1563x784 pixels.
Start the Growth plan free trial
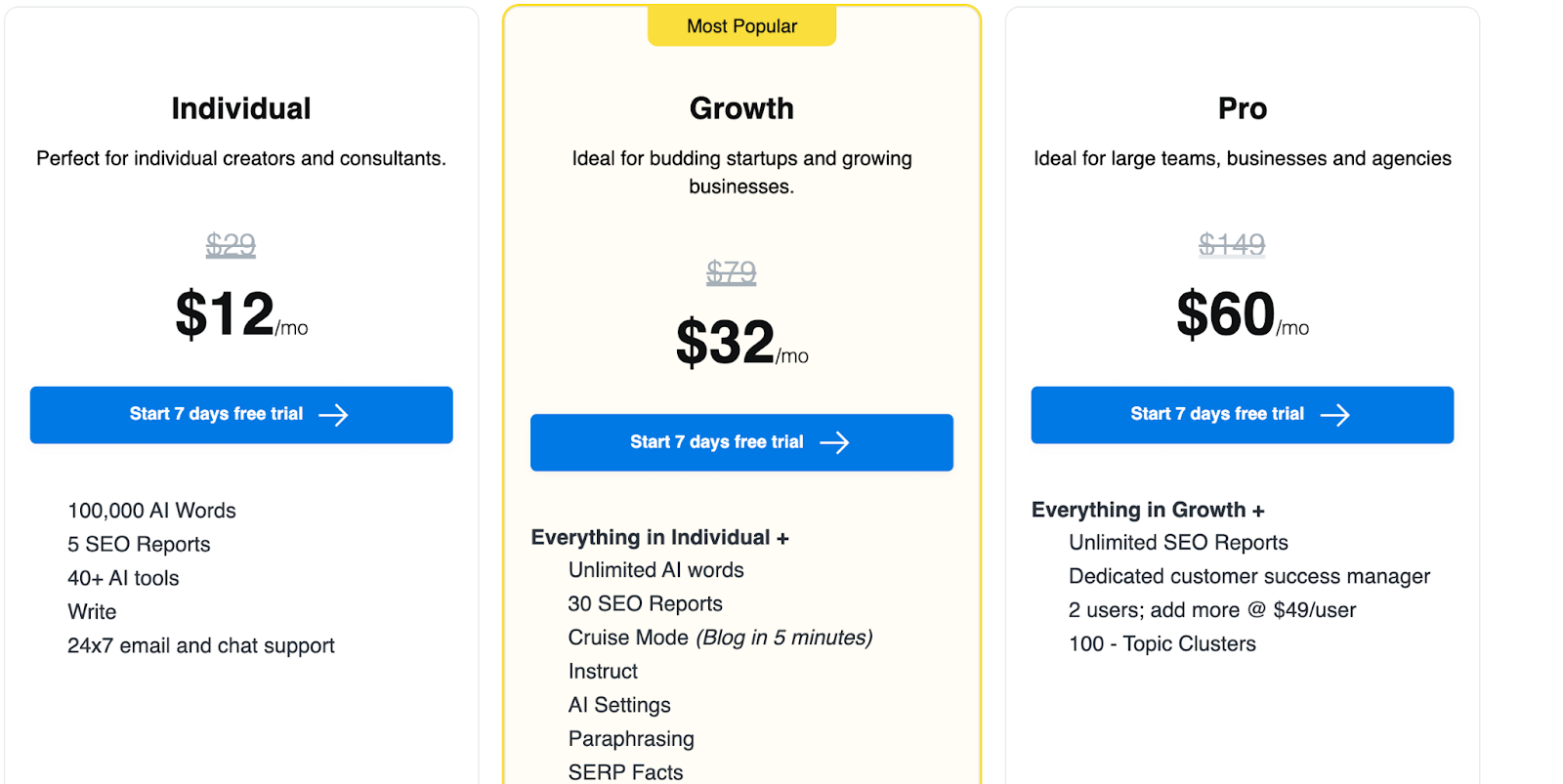[741, 442]
